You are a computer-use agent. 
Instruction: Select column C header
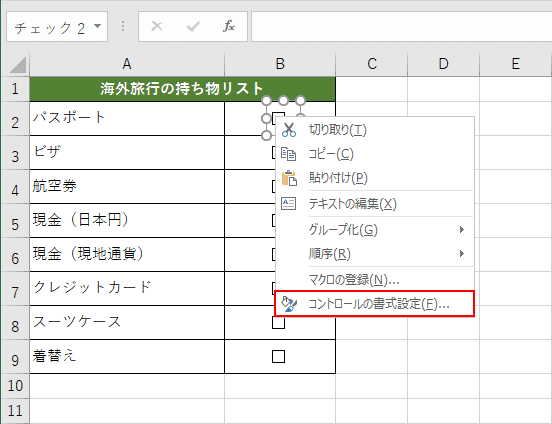click(372, 64)
